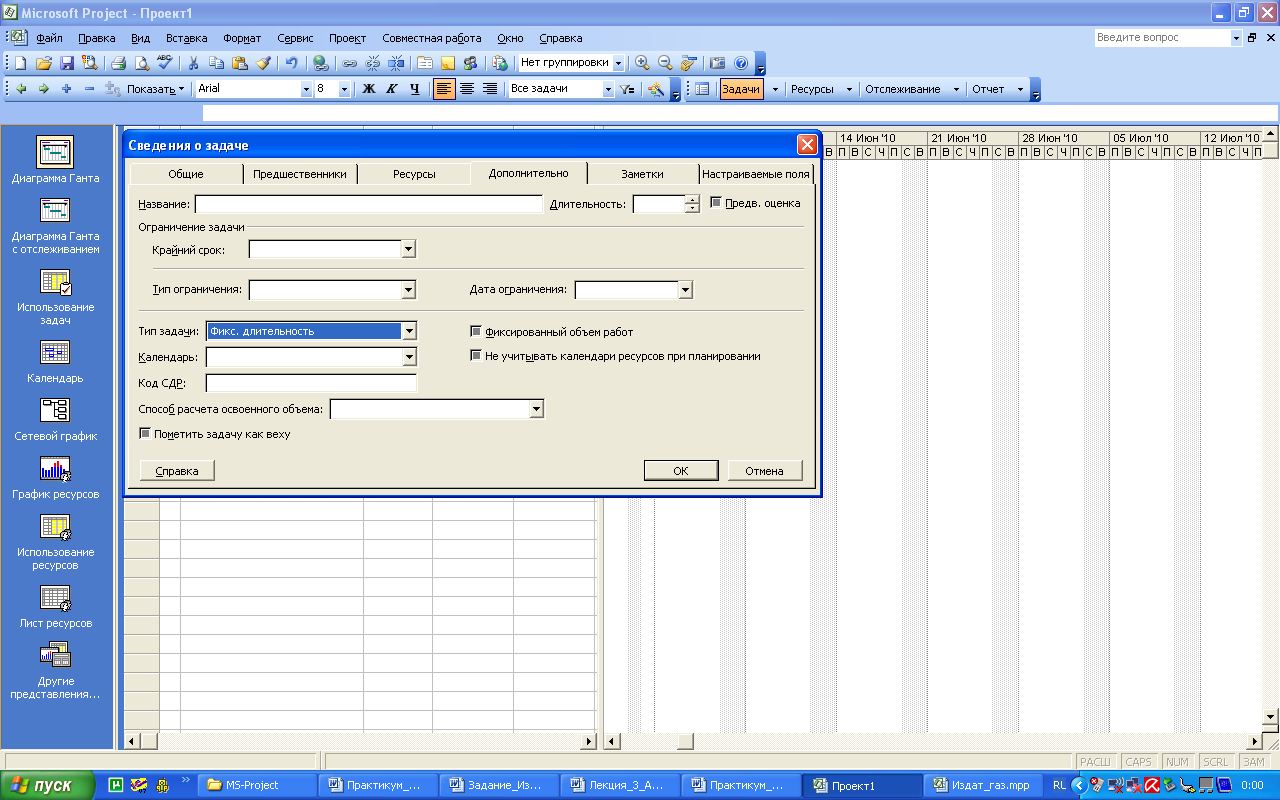Image resolution: width=1280 pixels, height=800 pixels.
Task: Click the Copy icon in toolbar
Action: coord(216,62)
